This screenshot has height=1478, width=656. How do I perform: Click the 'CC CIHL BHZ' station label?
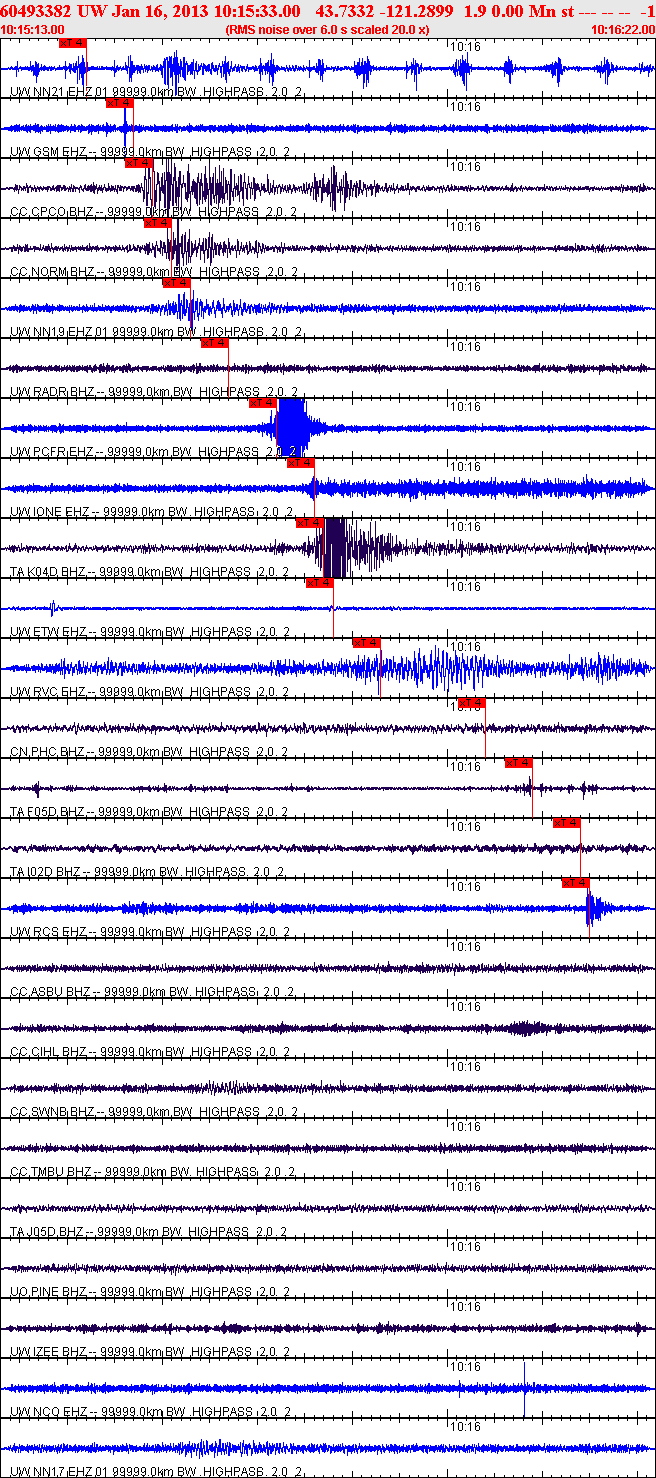(x=48, y=1051)
